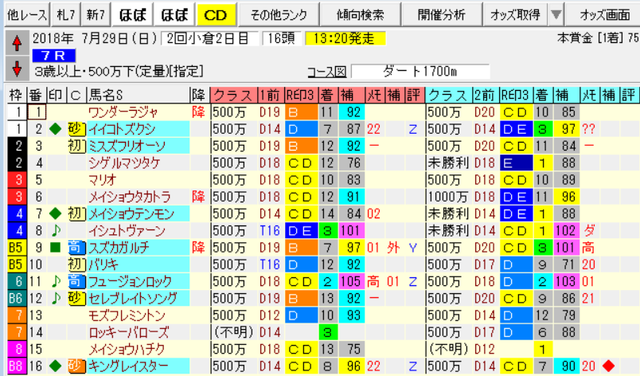Open 開催分析
Viewport: 640px width, 376px height.
(441, 15)
